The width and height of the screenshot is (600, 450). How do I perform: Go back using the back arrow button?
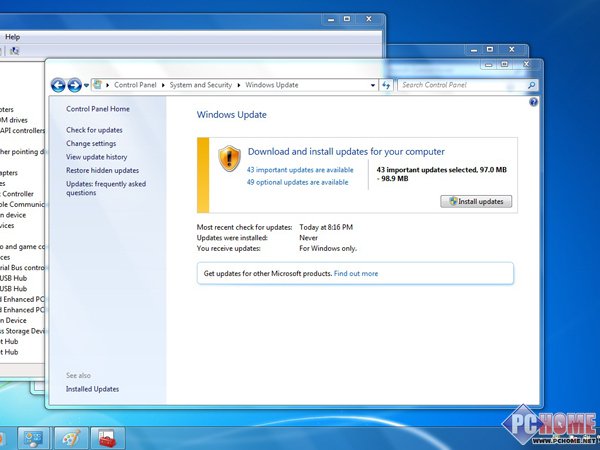[x=58, y=85]
